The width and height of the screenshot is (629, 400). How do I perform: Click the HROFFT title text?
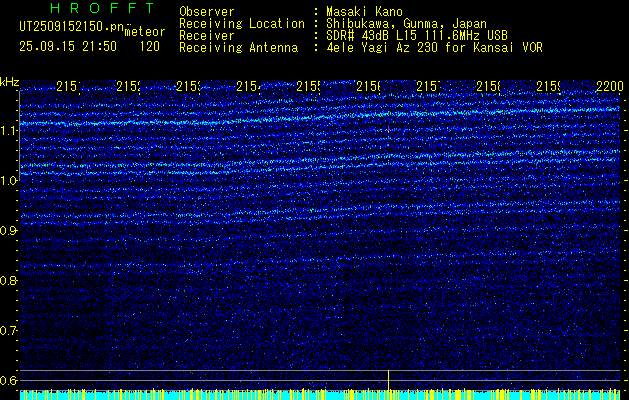(103, 8)
